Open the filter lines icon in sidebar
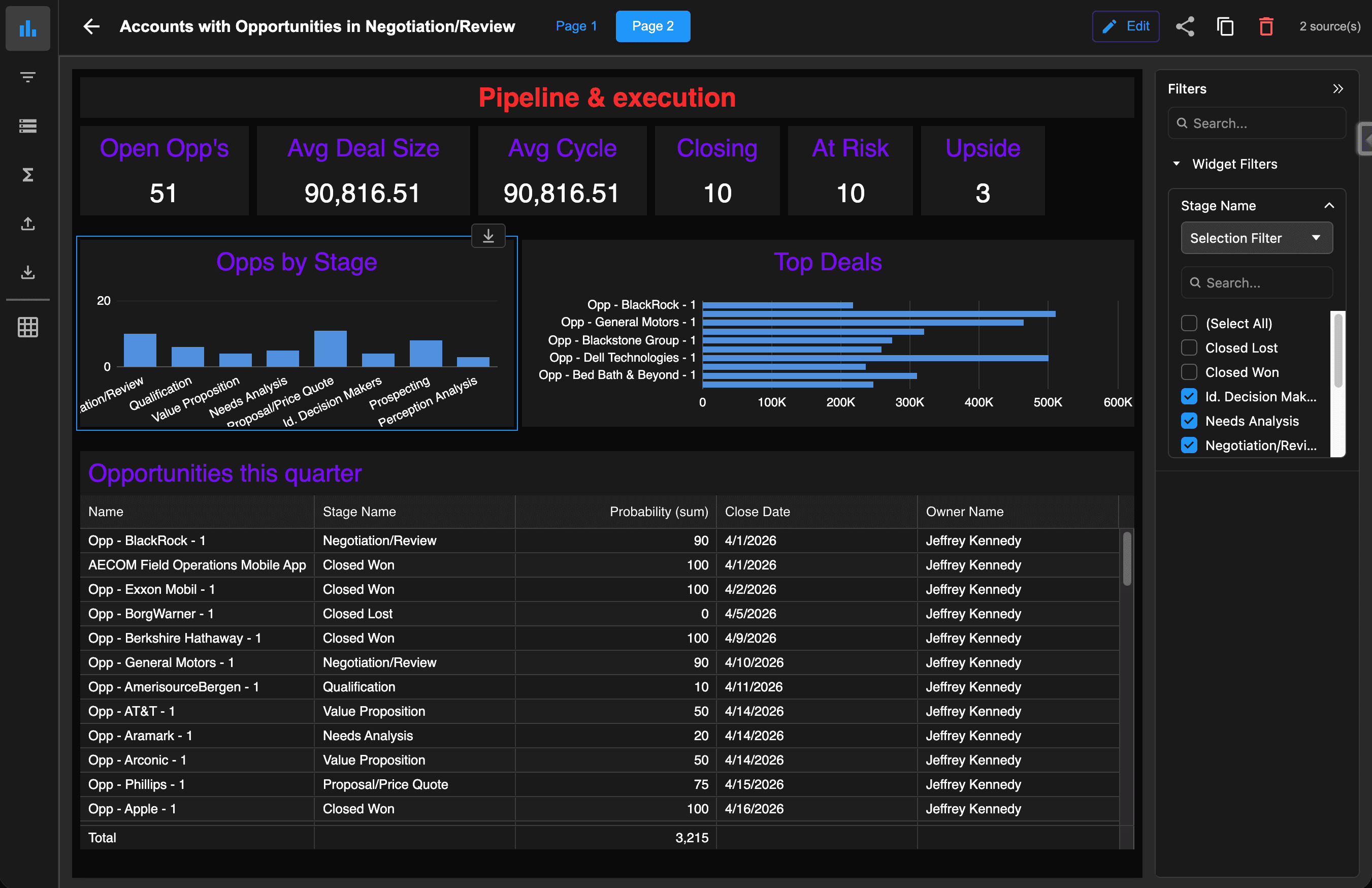This screenshot has height=888, width=1372. tap(27, 77)
